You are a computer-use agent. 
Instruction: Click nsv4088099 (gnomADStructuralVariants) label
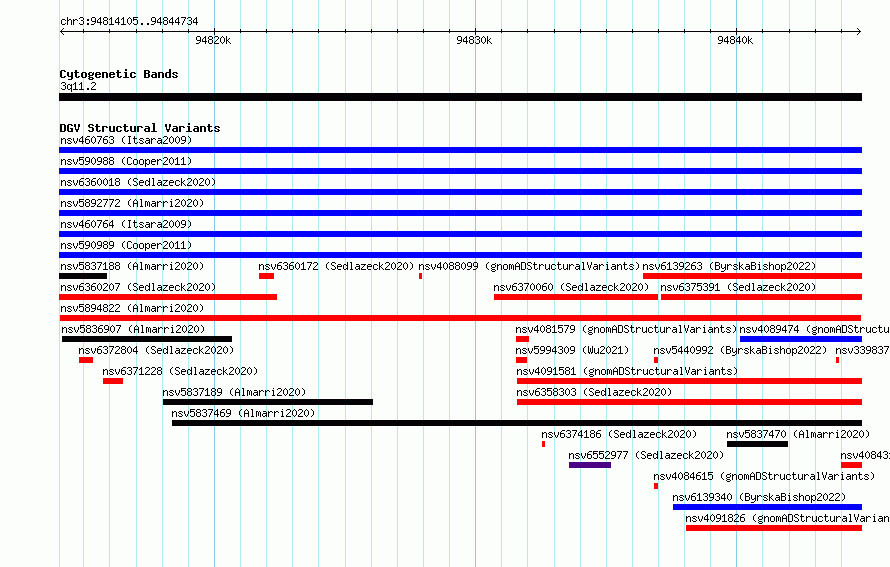pyautogui.click(x=529, y=266)
